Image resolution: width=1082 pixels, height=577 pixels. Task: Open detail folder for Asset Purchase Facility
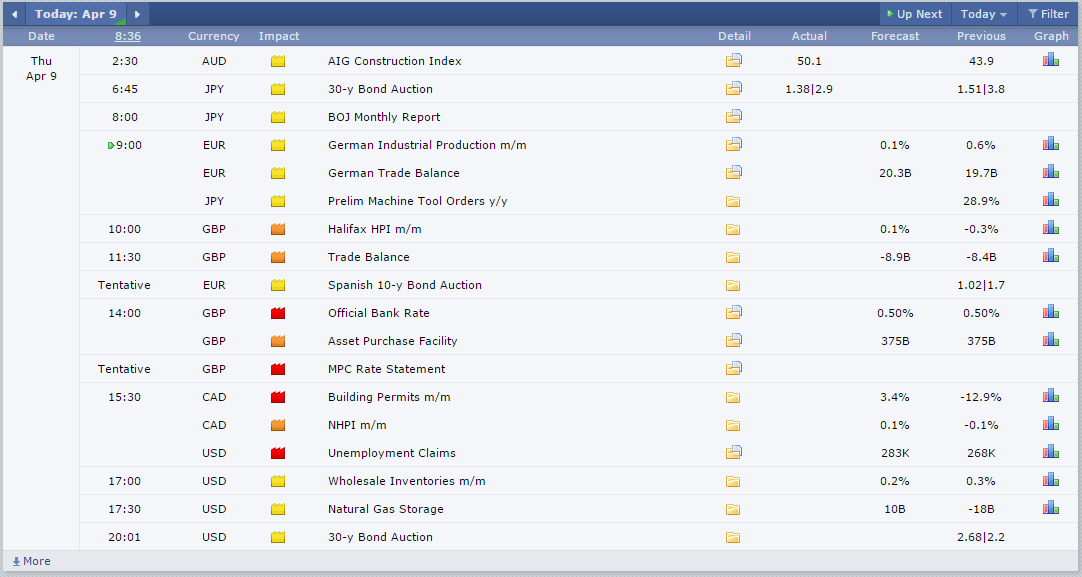734,341
